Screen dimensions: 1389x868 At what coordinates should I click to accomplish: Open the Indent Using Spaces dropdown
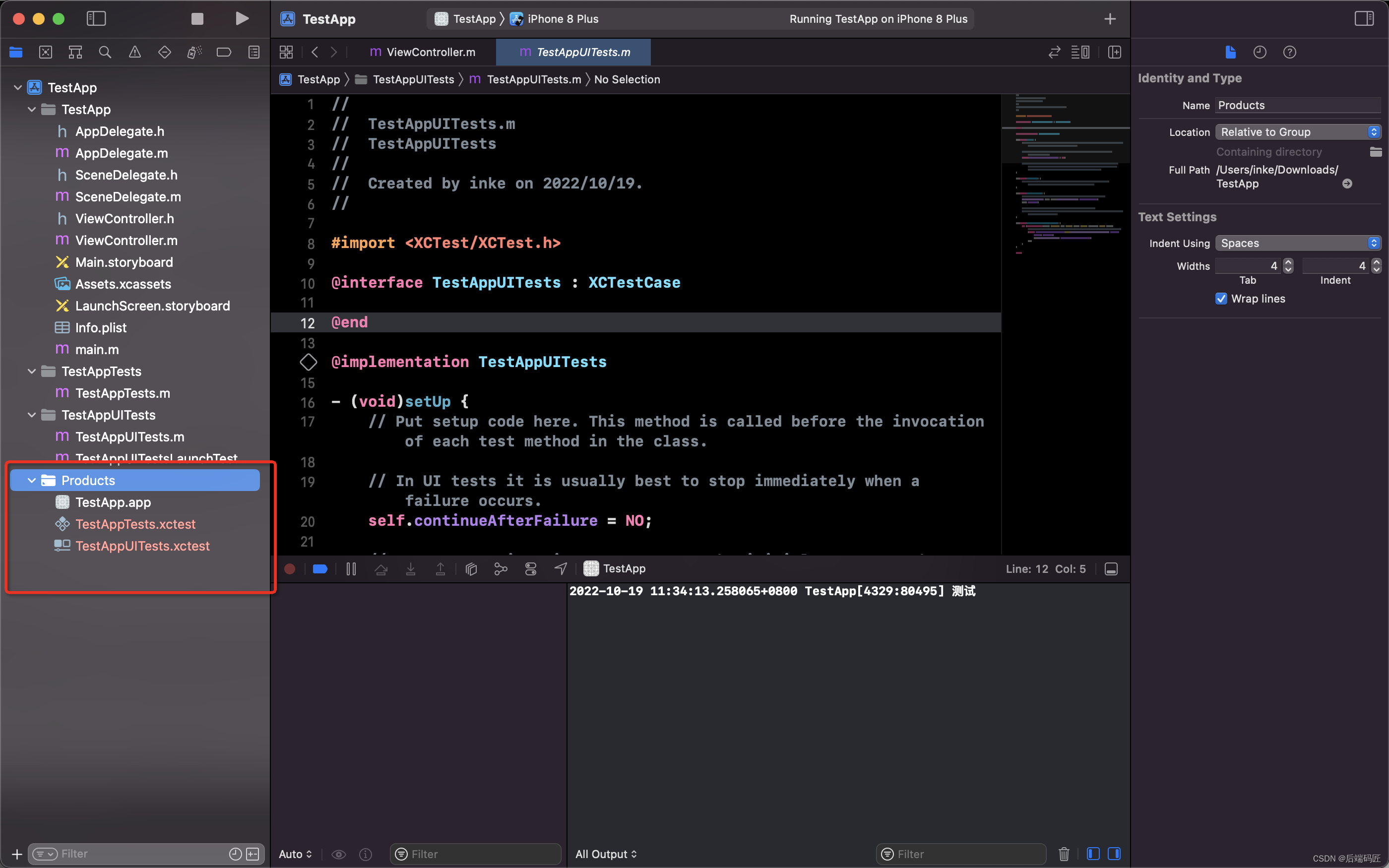click(x=1297, y=243)
